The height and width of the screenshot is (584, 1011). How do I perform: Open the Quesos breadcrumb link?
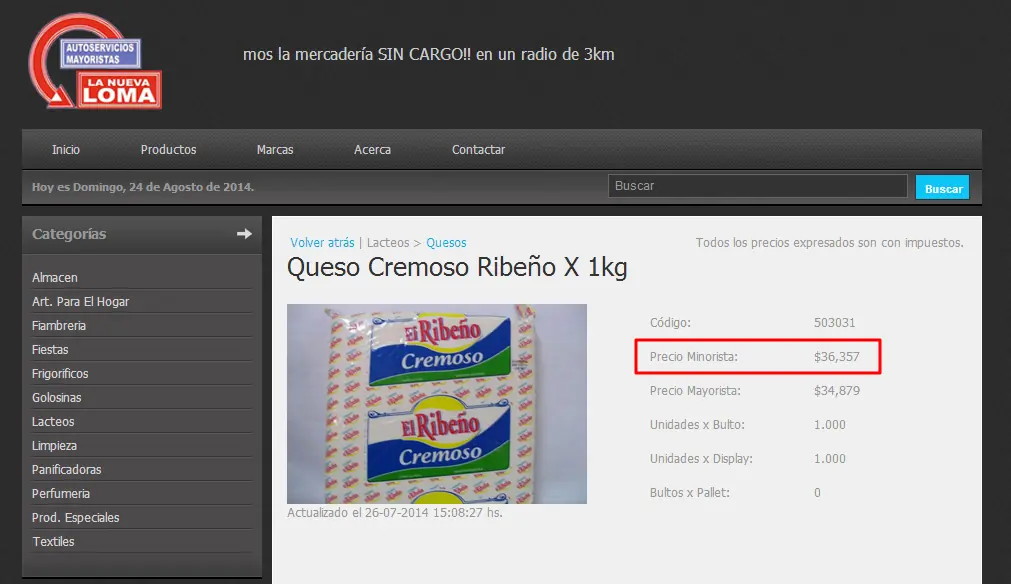click(x=446, y=242)
